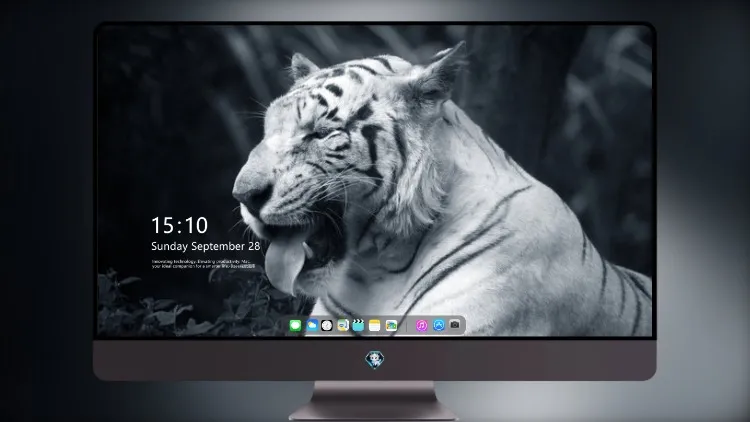Open the yellow Notes app
Viewport: 750px width, 422px height.
[x=375, y=325]
